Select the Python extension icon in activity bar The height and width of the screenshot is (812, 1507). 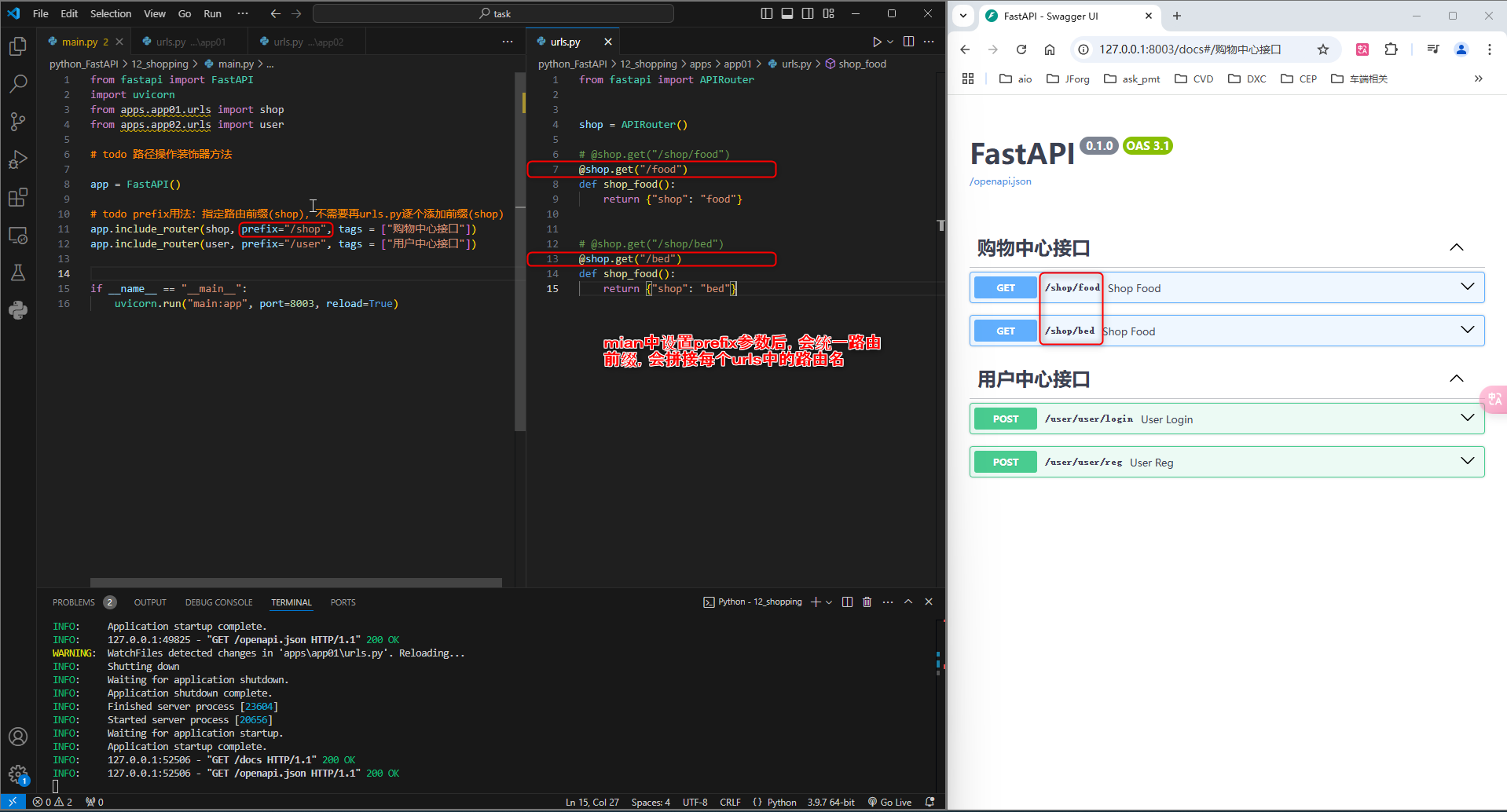18,310
